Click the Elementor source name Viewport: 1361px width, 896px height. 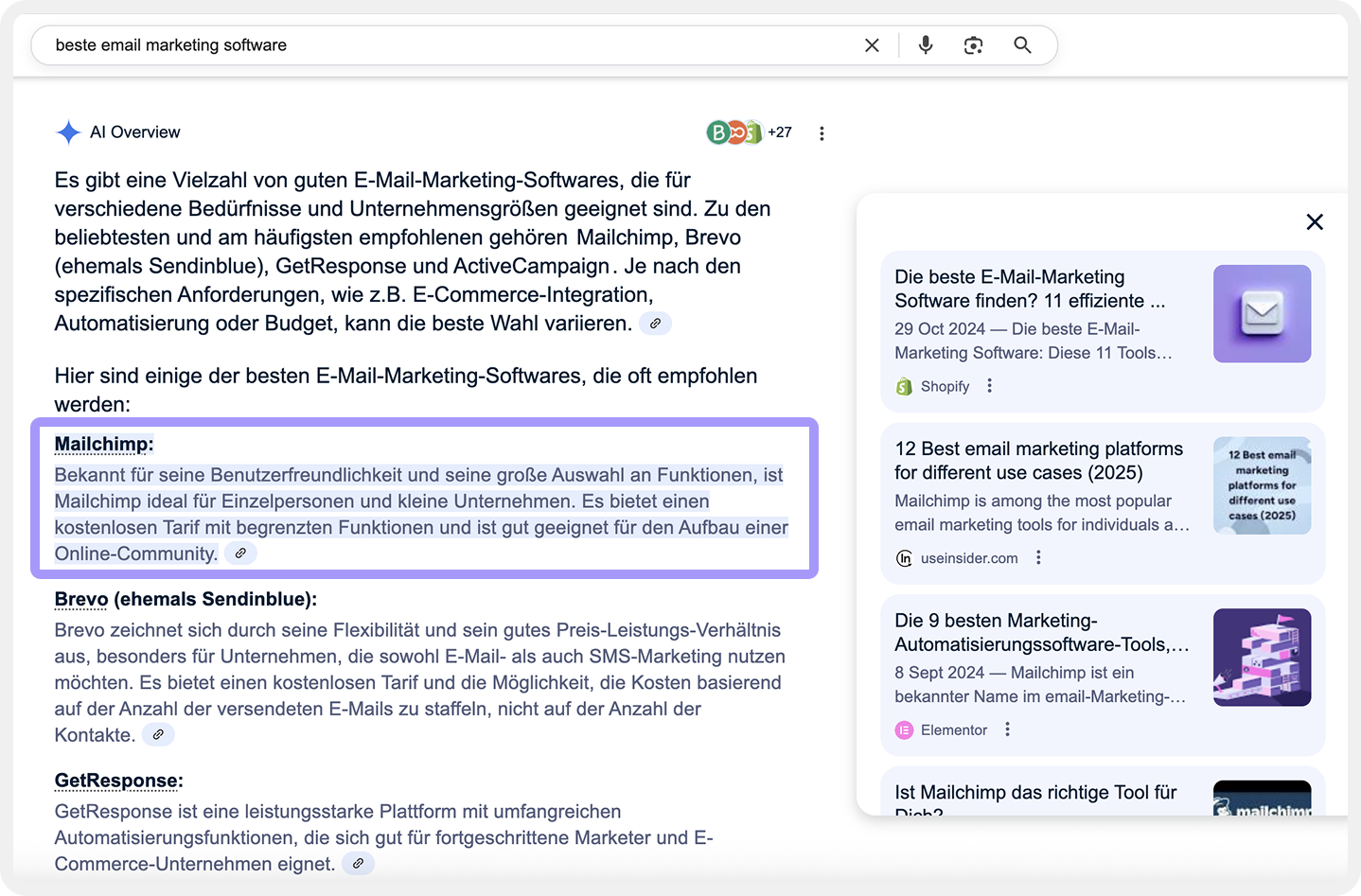click(954, 729)
